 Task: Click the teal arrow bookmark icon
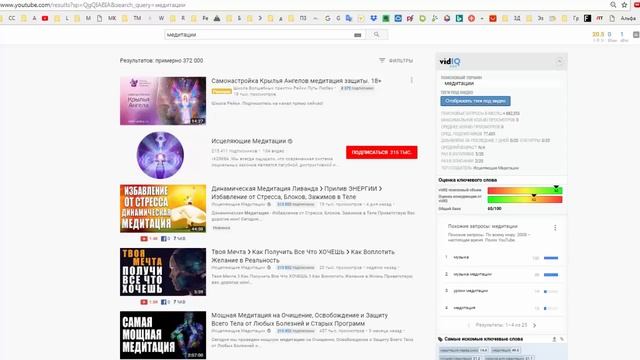coord(459,18)
